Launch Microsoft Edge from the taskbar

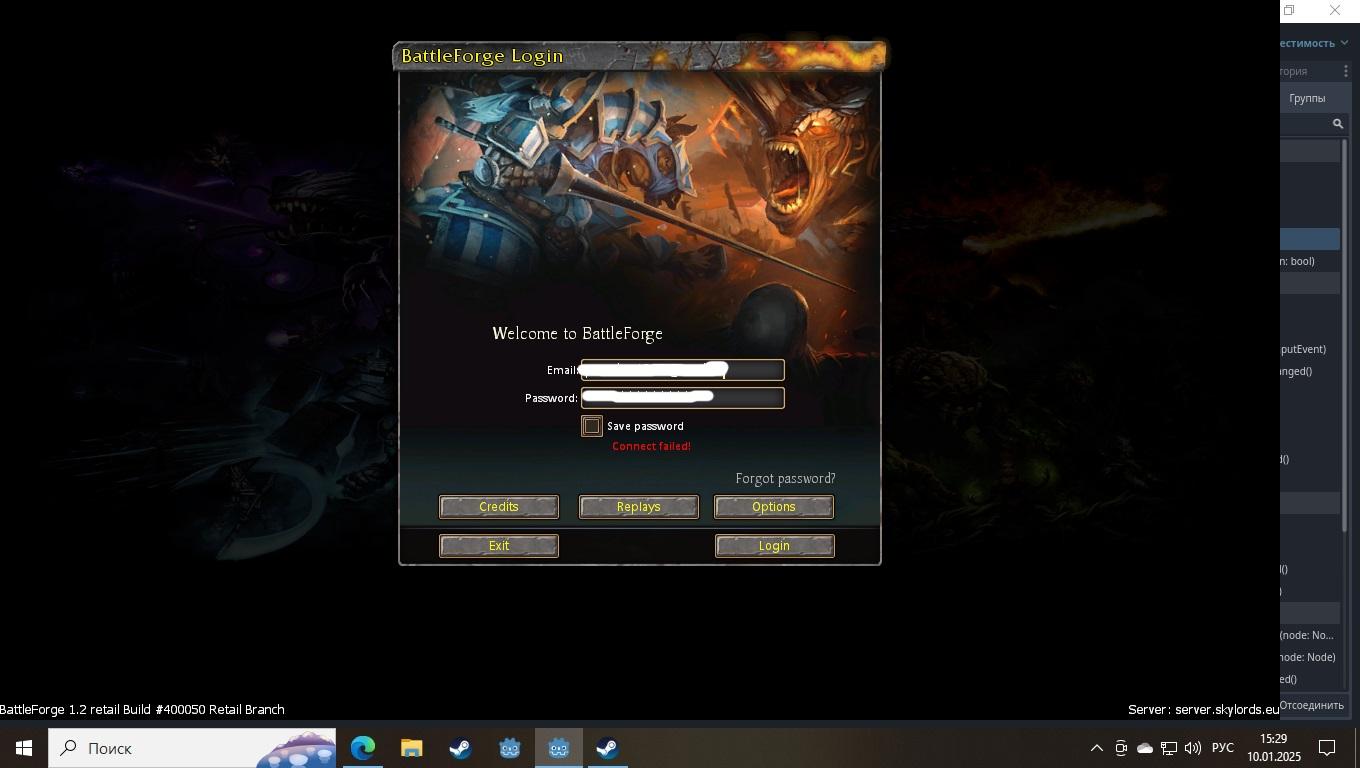362,748
